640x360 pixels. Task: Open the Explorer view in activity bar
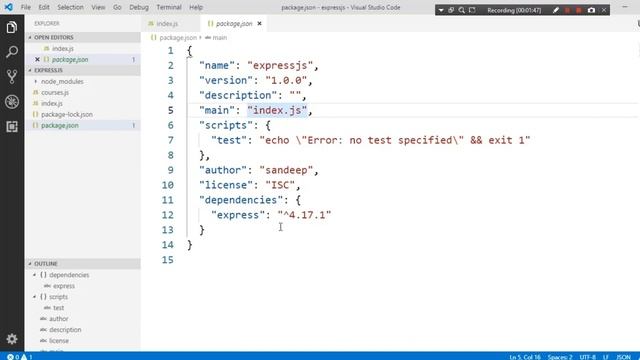click(x=12, y=27)
